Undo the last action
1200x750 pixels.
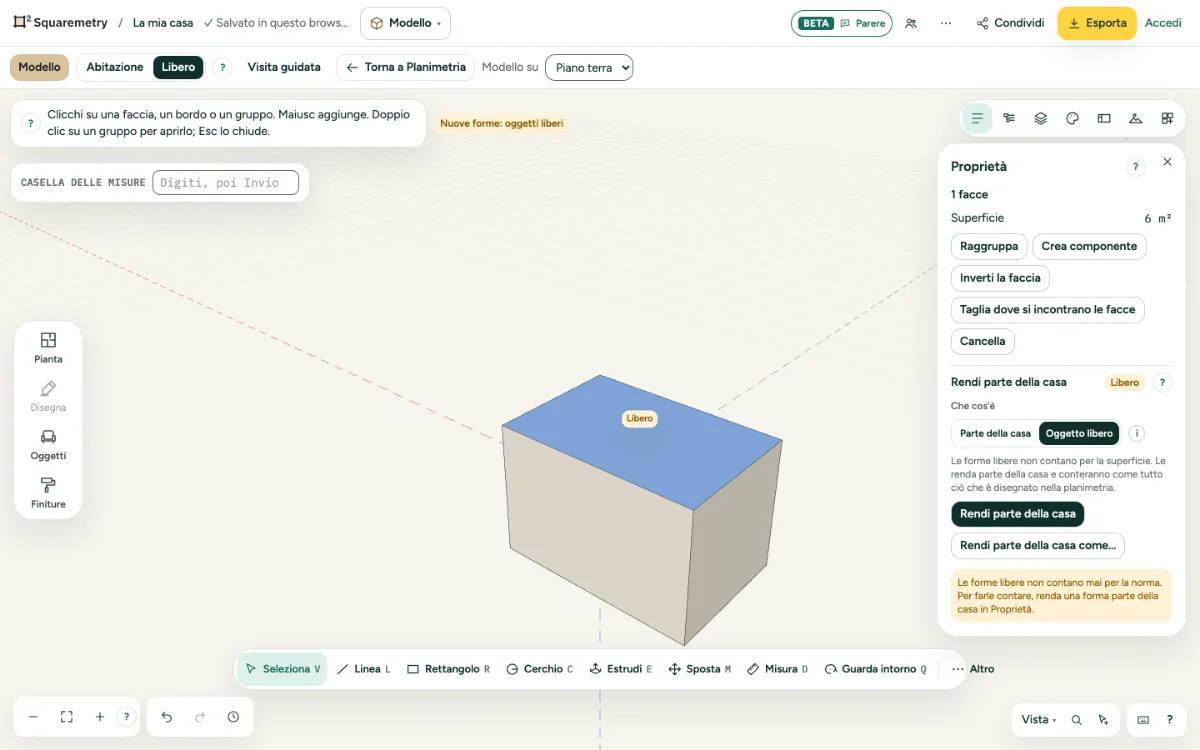(x=167, y=717)
